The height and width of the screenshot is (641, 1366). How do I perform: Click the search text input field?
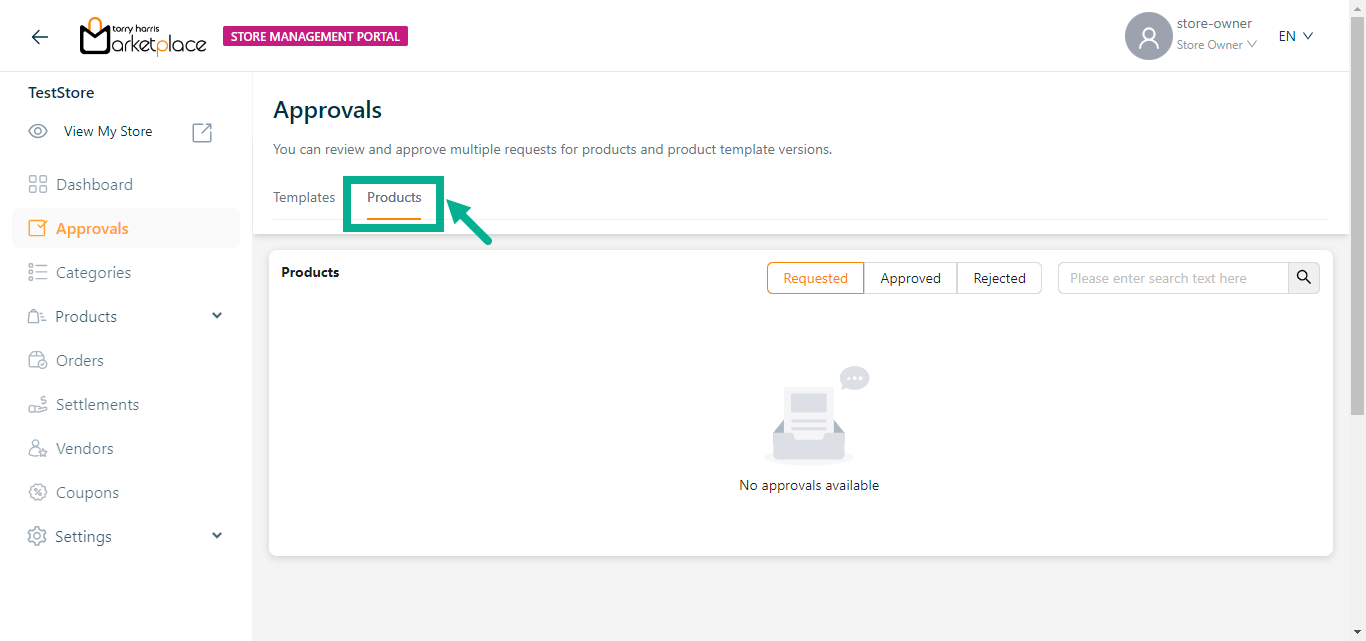[1173, 278]
